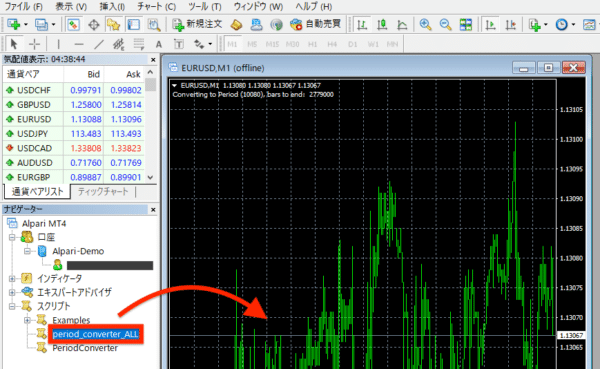Expand the エキスパートアドバイザ tree node
This screenshot has width=600, height=369.
pyautogui.click(x=12, y=292)
